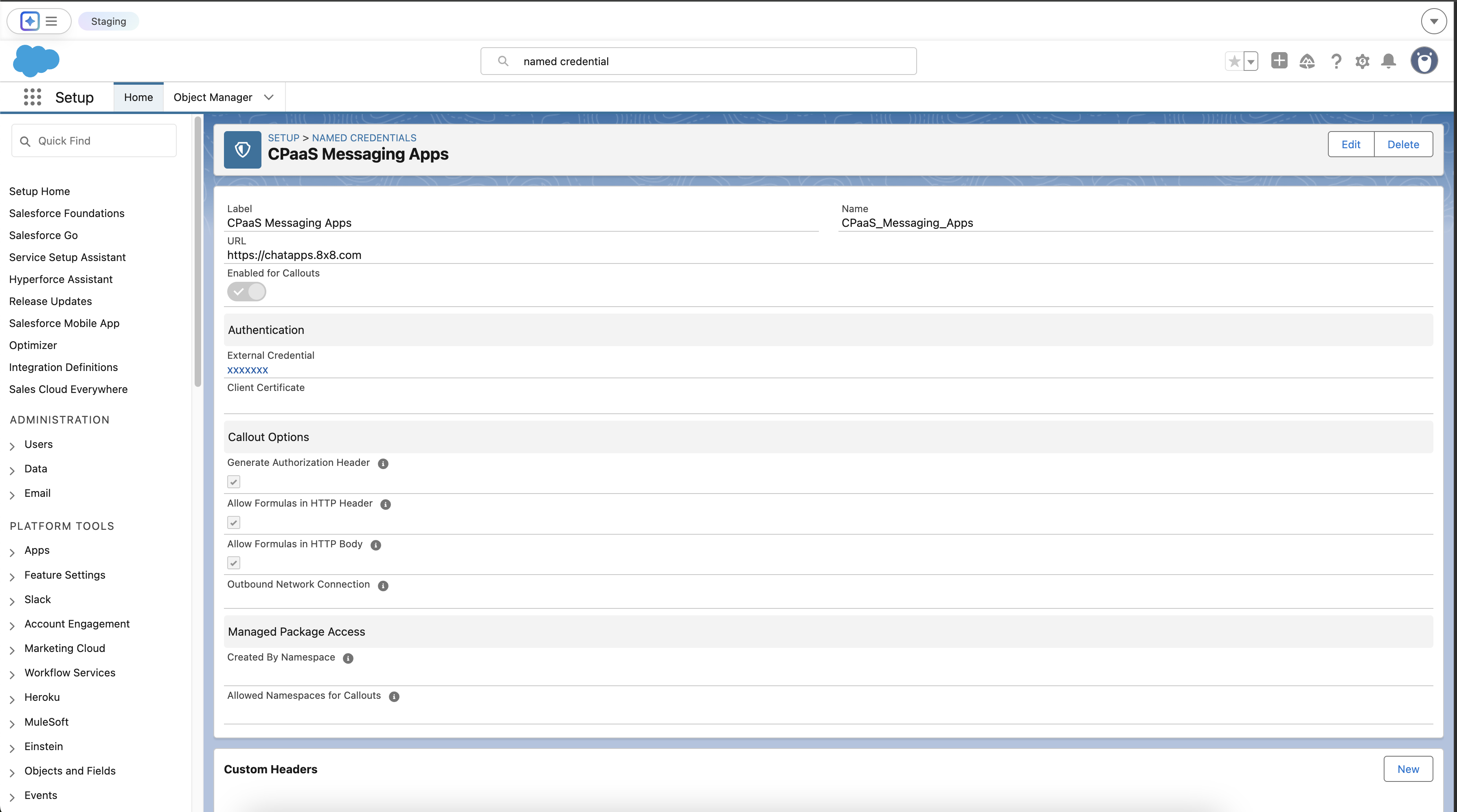This screenshot has width=1457, height=812.
Task: Open the NAMED CREDENTIALS breadcrumb link
Action: tap(364, 137)
